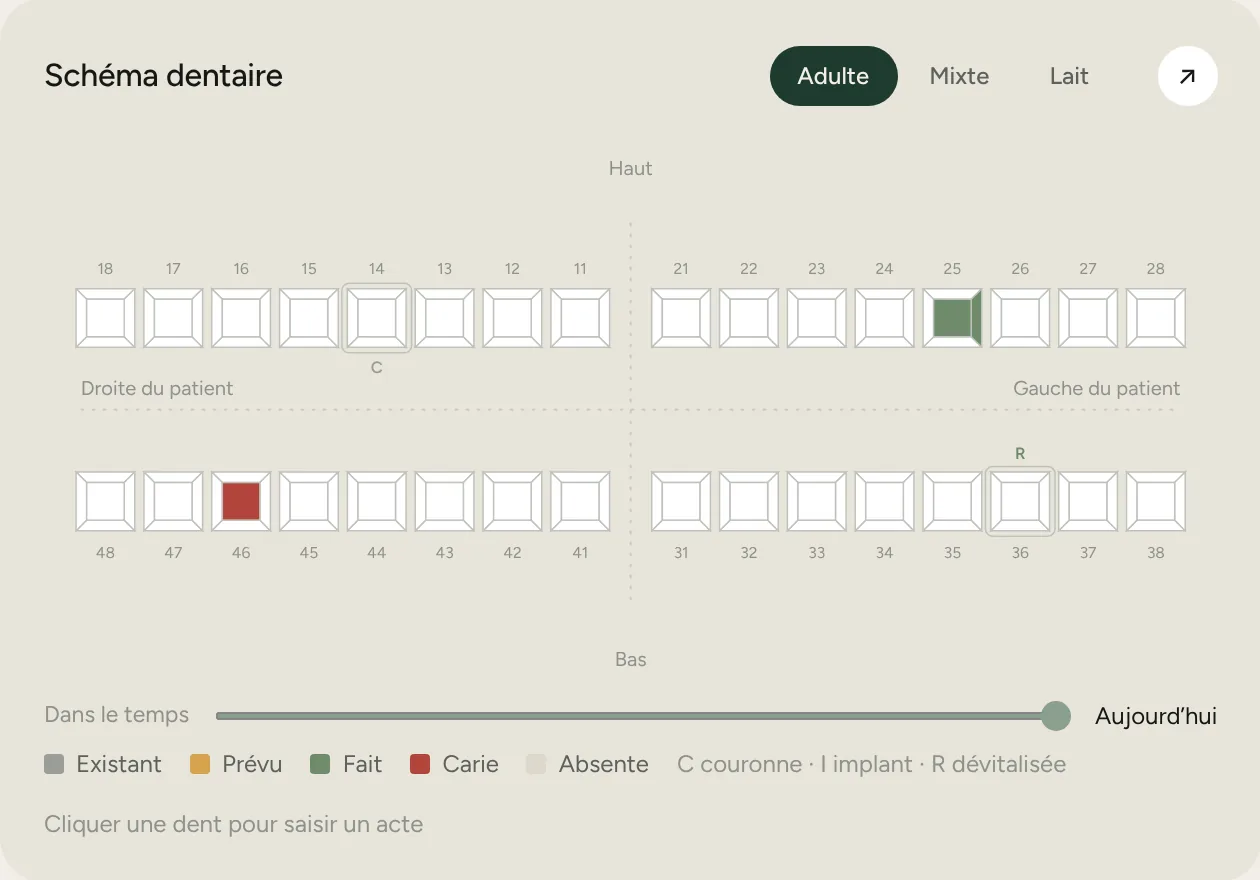Select crowned tooth 14
Image resolution: width=1260 pixels, height=880 pixels.
tap(377, 318)
